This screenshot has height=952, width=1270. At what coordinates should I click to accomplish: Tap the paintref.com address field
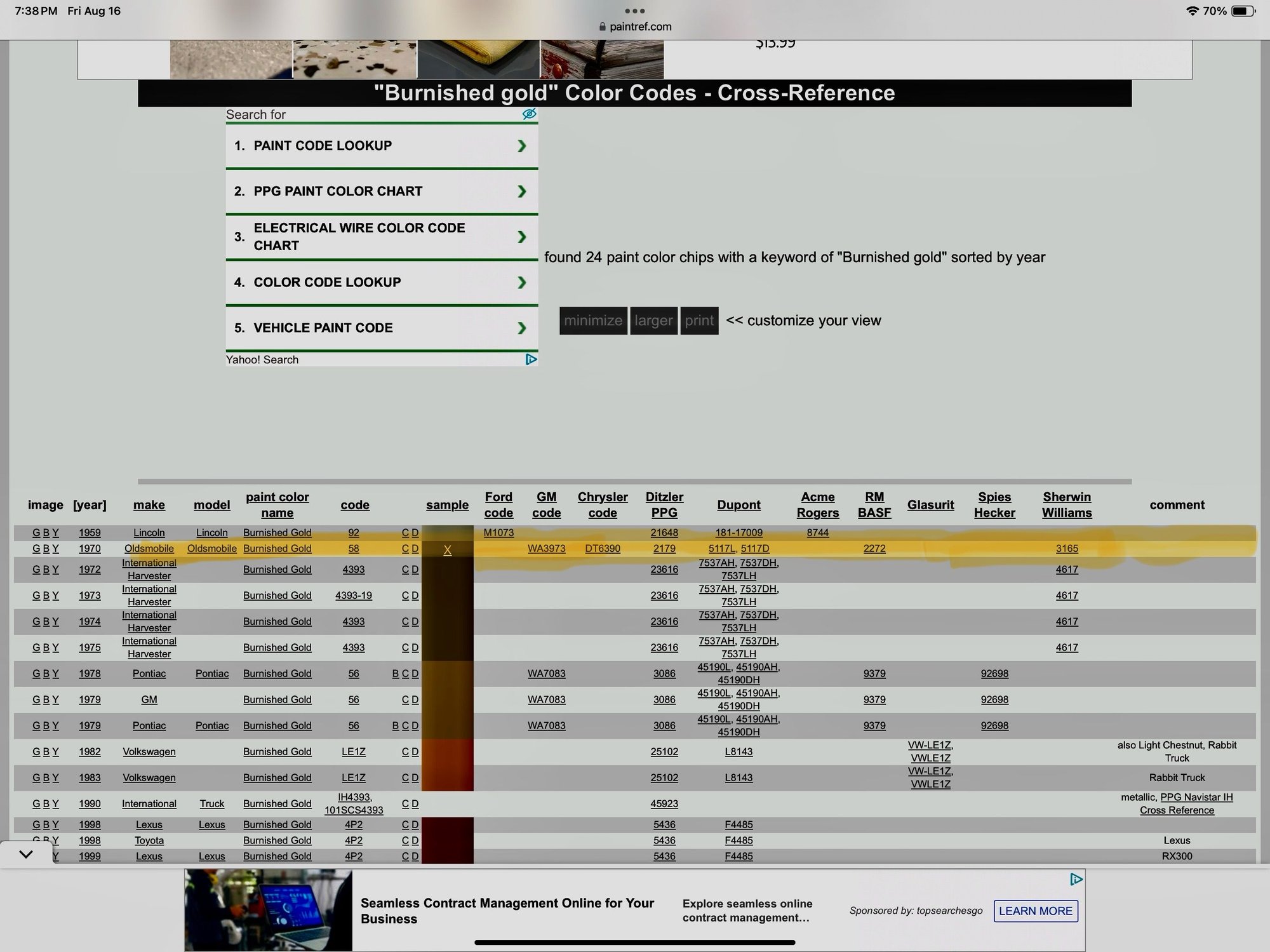click(x=640, y=27)
